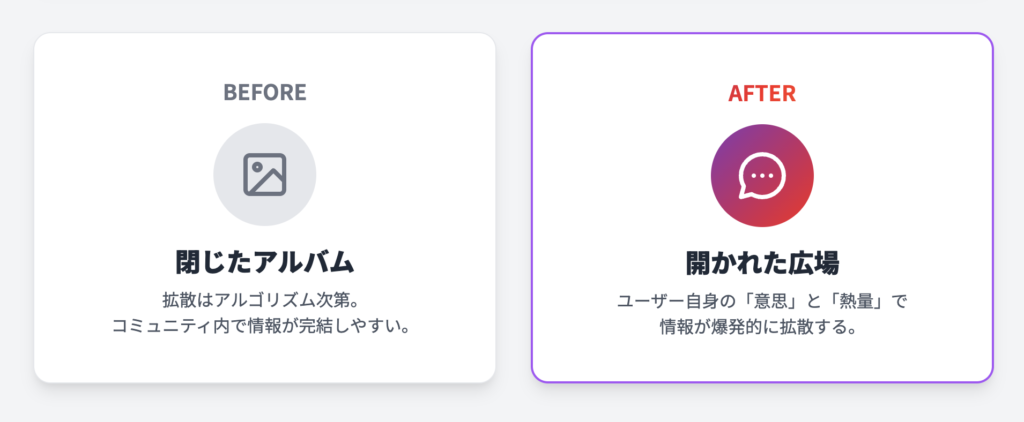Click the line ユーザー自身の「意思」と「熱量」で

(762, 302)
